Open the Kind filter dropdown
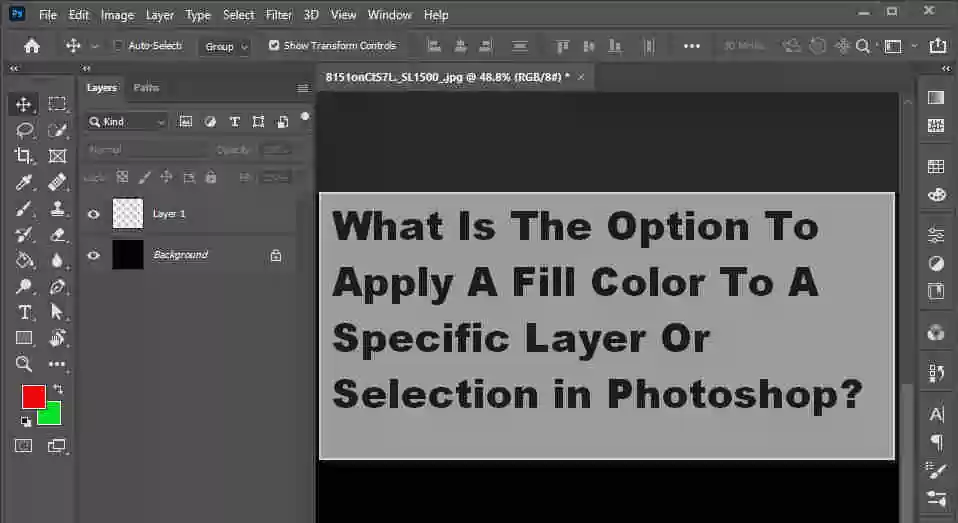This screenshot has height=523, width=958. point(126,122)
